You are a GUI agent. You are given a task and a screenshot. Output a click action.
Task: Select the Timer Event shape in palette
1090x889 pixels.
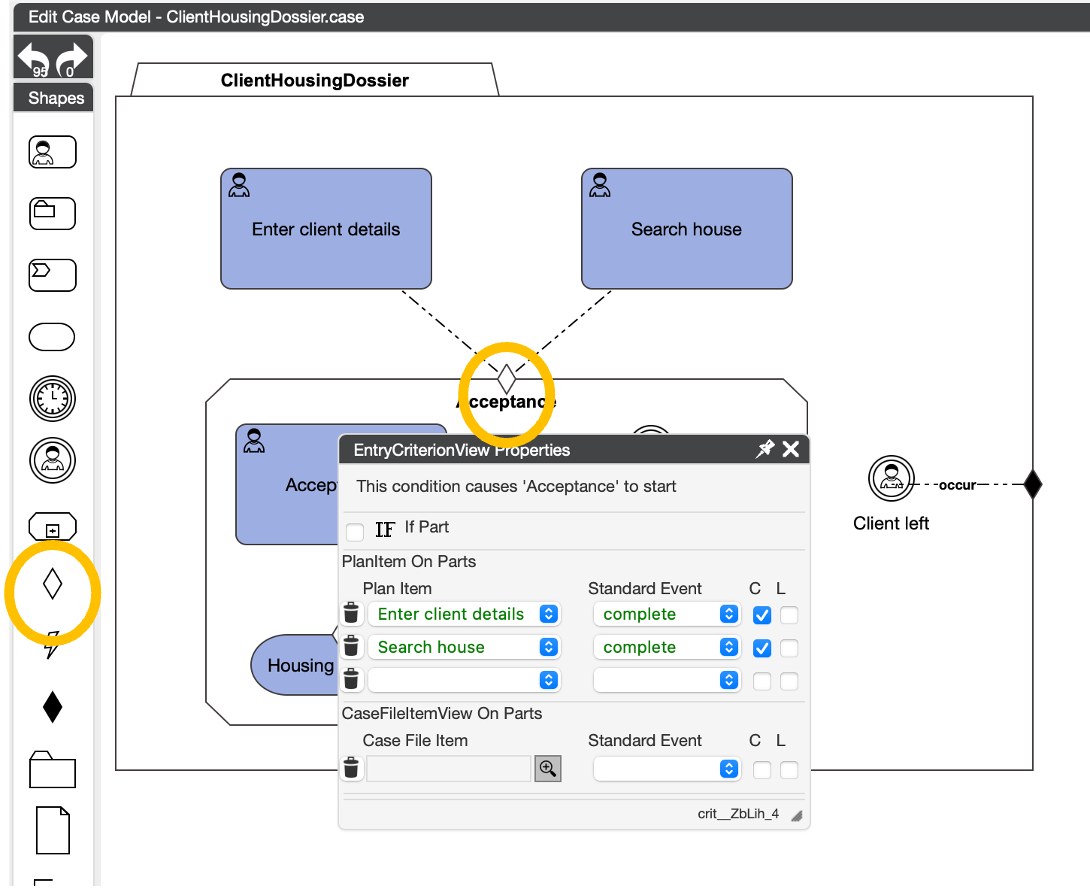point(52,399)
